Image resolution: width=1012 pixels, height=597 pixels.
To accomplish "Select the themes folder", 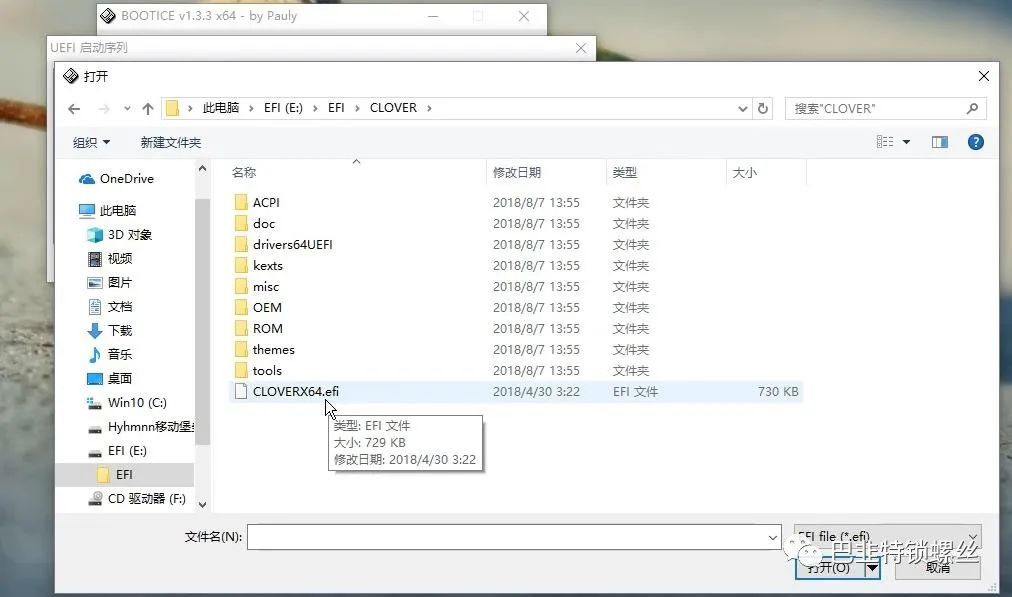I will pyautogui.click(x=516, y=349).
